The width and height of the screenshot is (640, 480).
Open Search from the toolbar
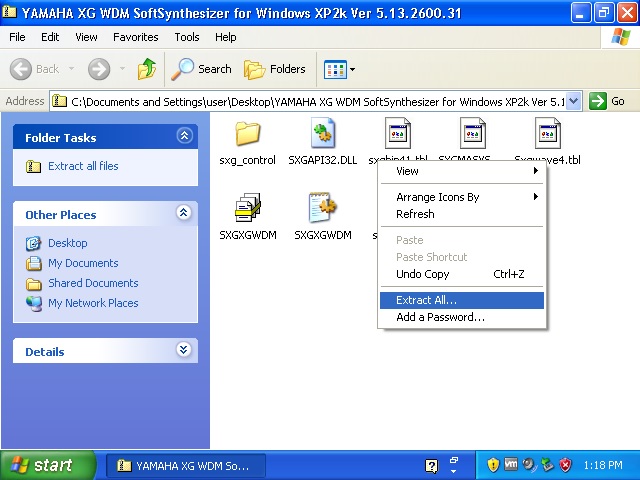(x=201, y=69)
